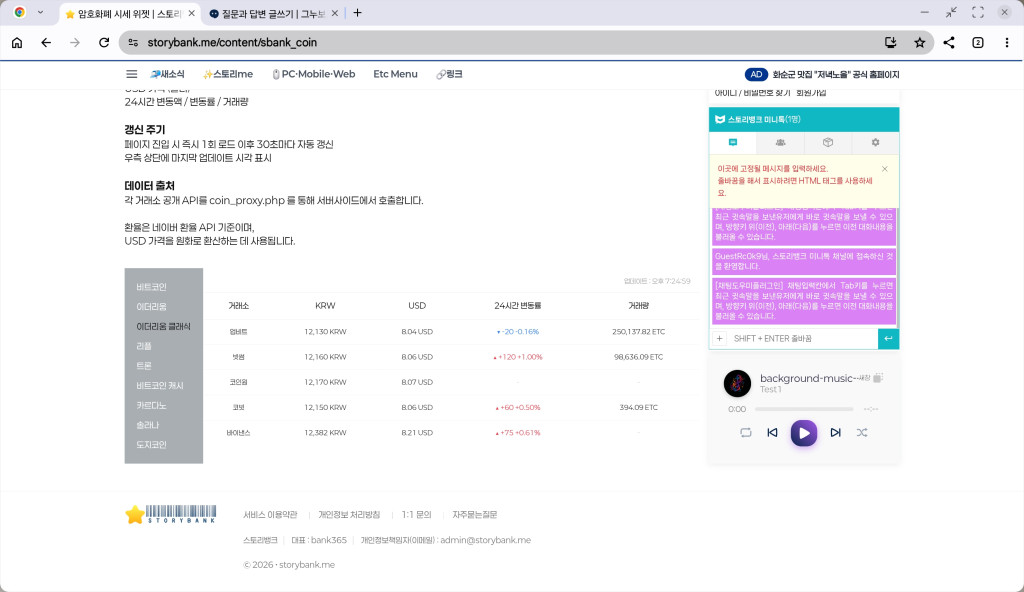Open the hamburger menu in site nav
Screen dimensions: 1024x592
(131, 74)
